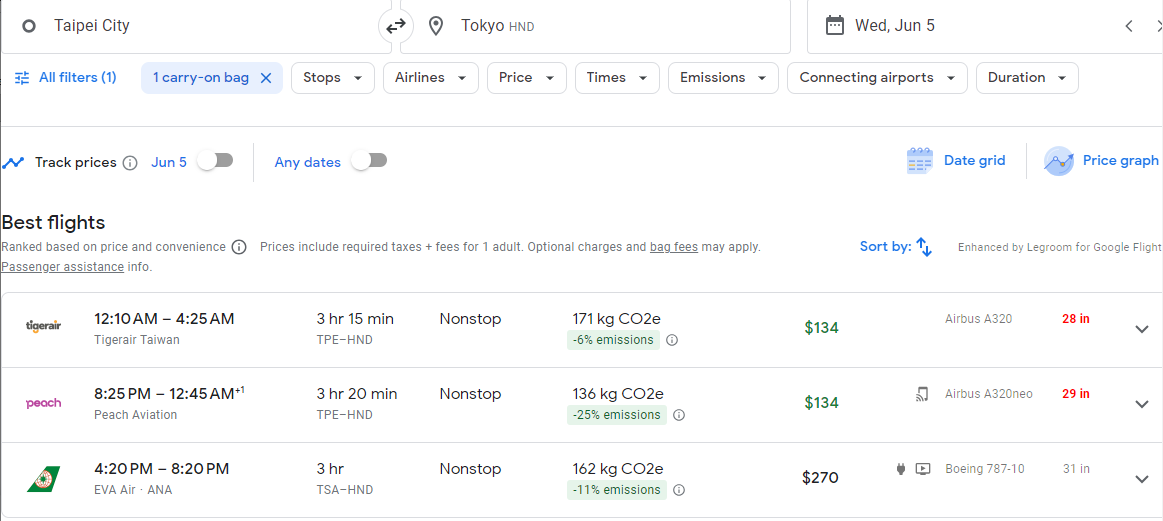
Task: Expand the Connecting airports dropdown
Action: (876, 78)
